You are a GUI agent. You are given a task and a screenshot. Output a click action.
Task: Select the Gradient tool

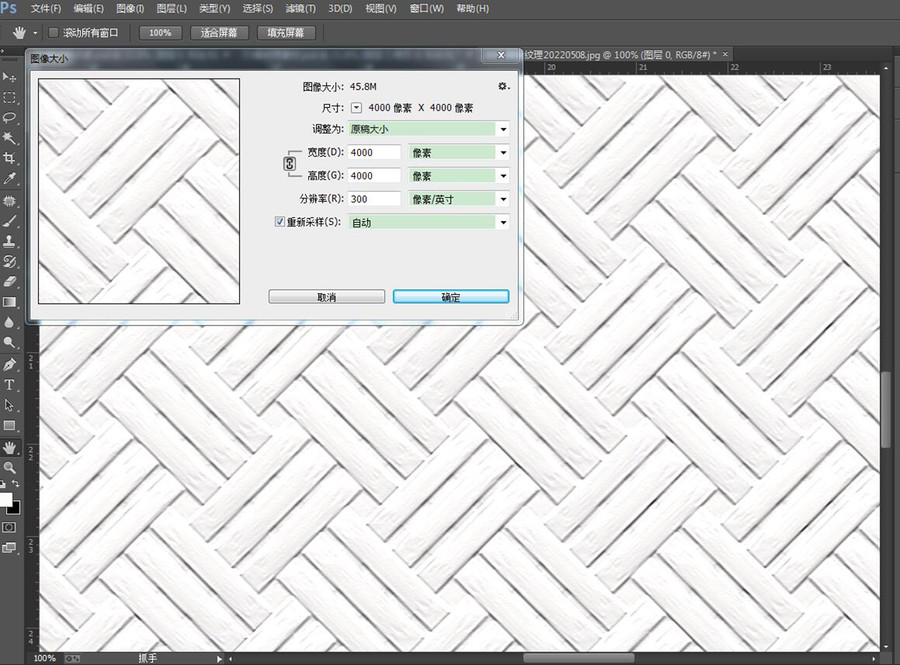coord(9,302)
